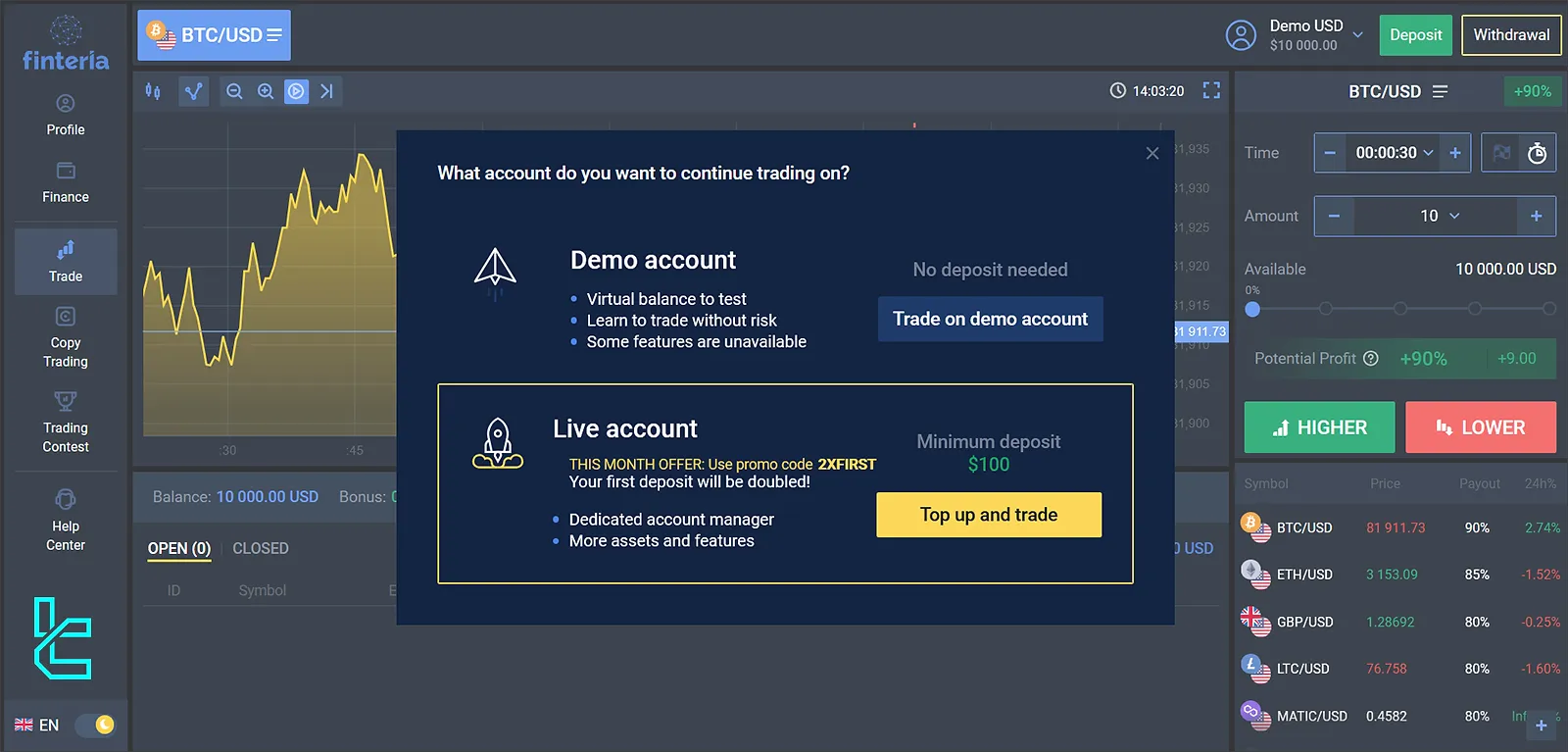Viewport: 1568px width, 752px height.
Task: Jump chart to latest candle
Action: (x=327, y=91)
